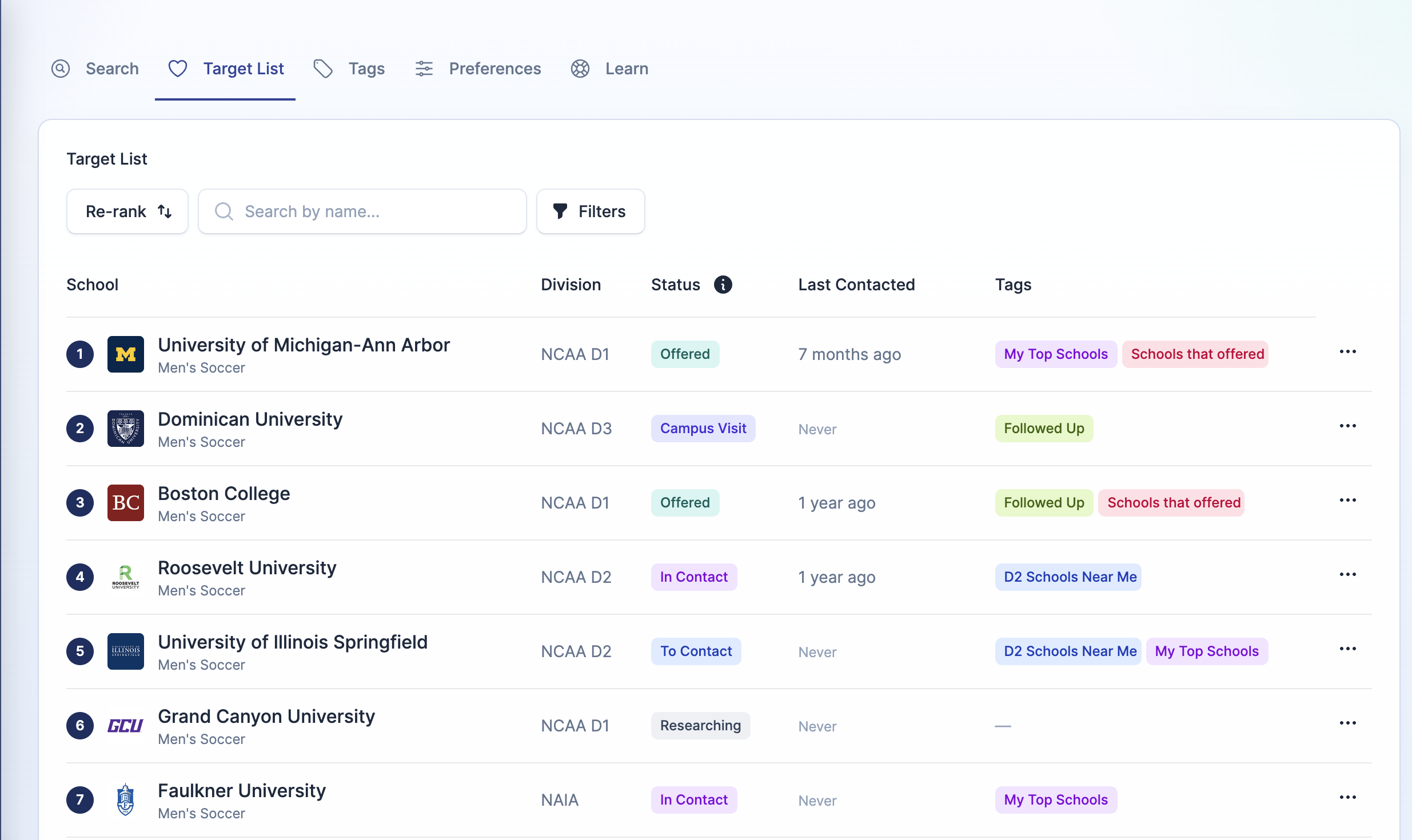Click the Re-rank button
The image size is (1412, 840).
coord(127,211)
